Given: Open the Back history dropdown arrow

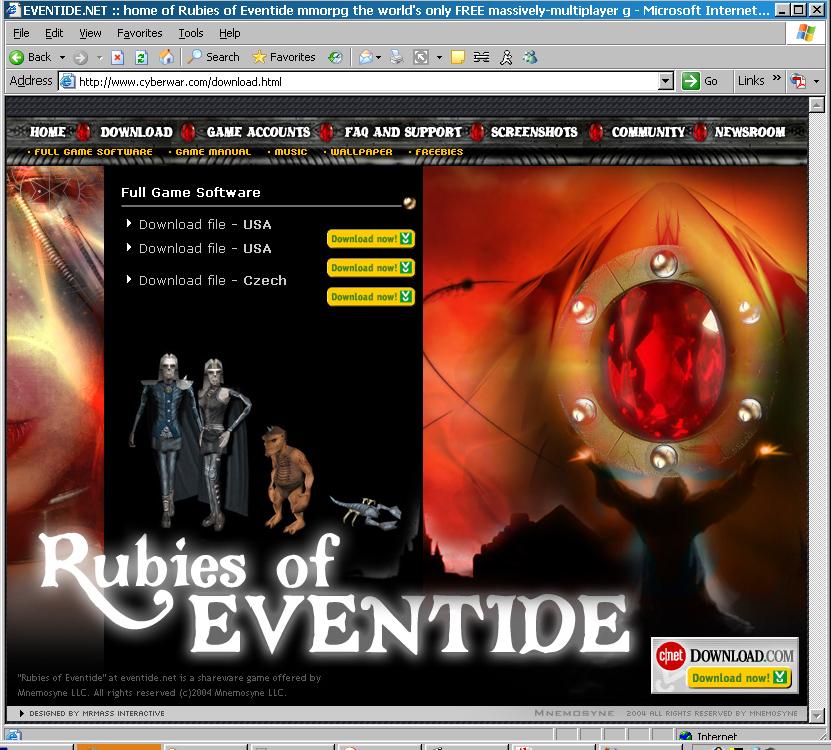Looking at the screenshot, I should tap(63, 57).
